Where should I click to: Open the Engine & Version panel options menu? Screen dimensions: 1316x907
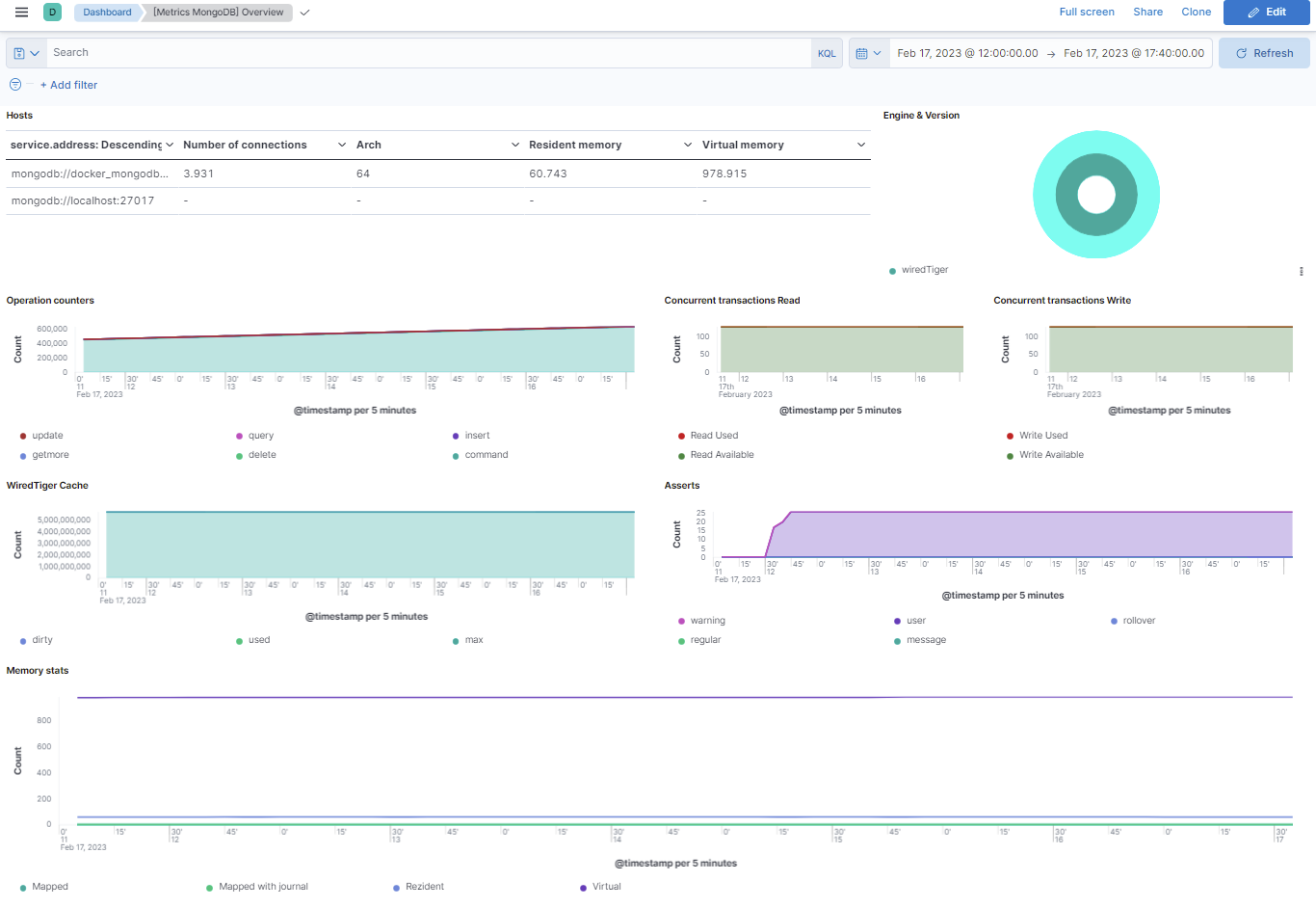1301,271
